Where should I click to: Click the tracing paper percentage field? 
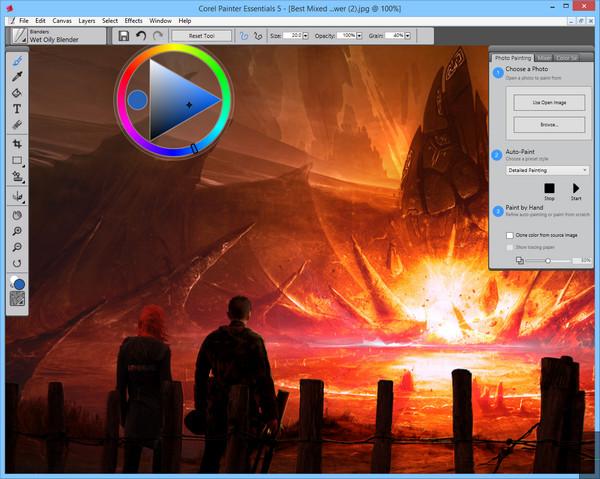[x=582, y=261]
